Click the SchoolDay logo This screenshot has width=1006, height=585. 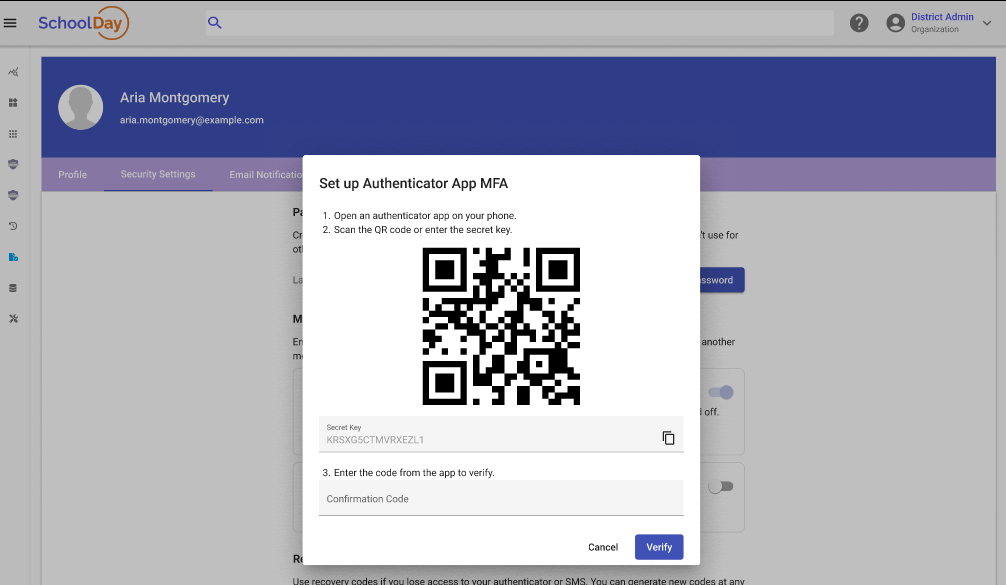click(83, 23)
